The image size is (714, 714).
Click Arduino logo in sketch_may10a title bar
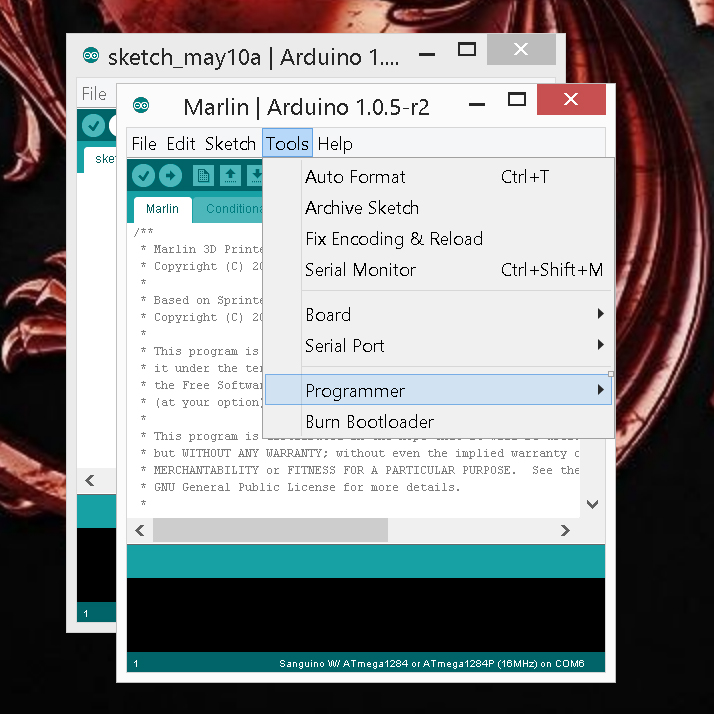tap(91, 56)
